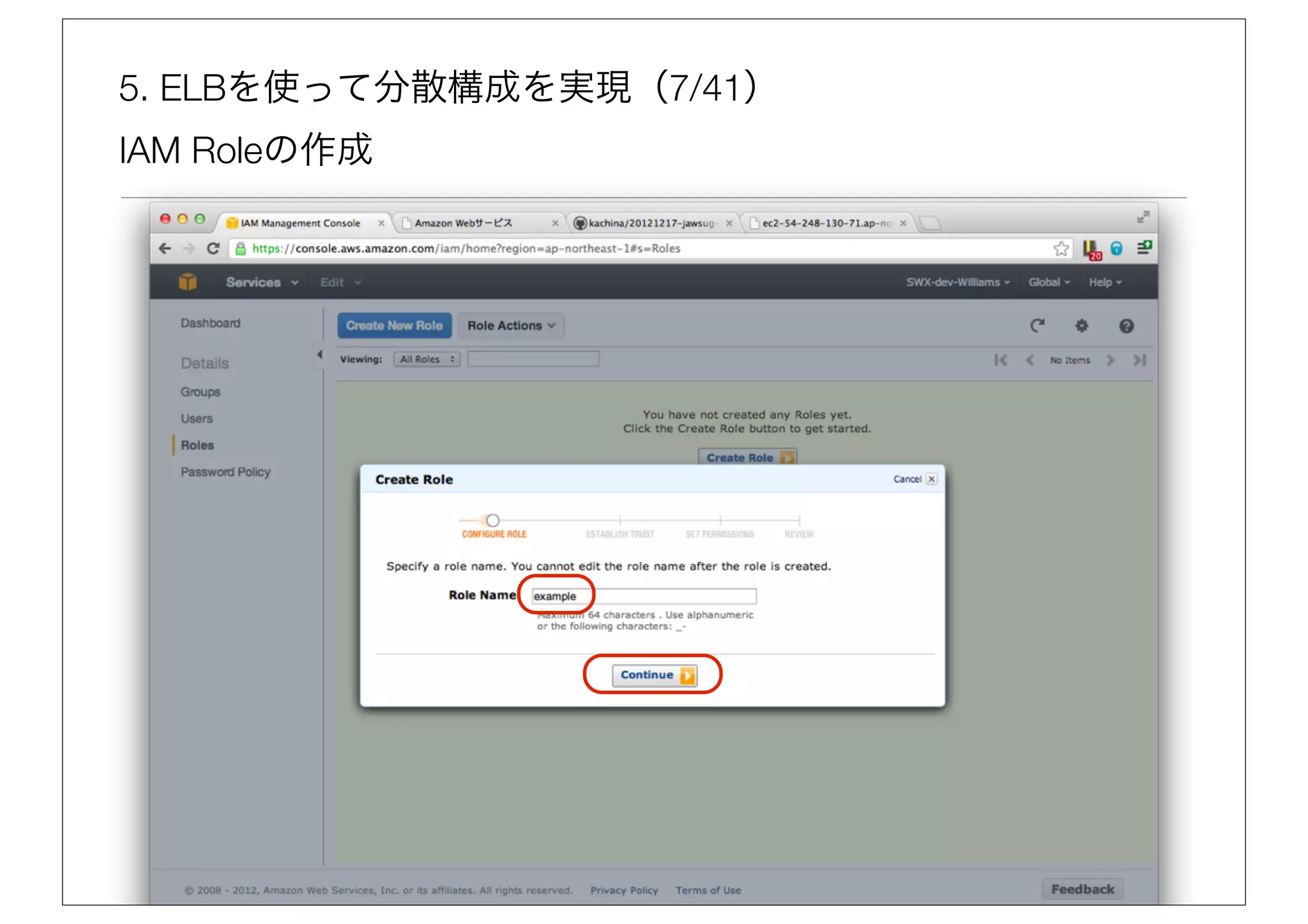The image size is (1308, 924).
Task: Close the Create Role dialog via X
Action: tap(932, 479)
